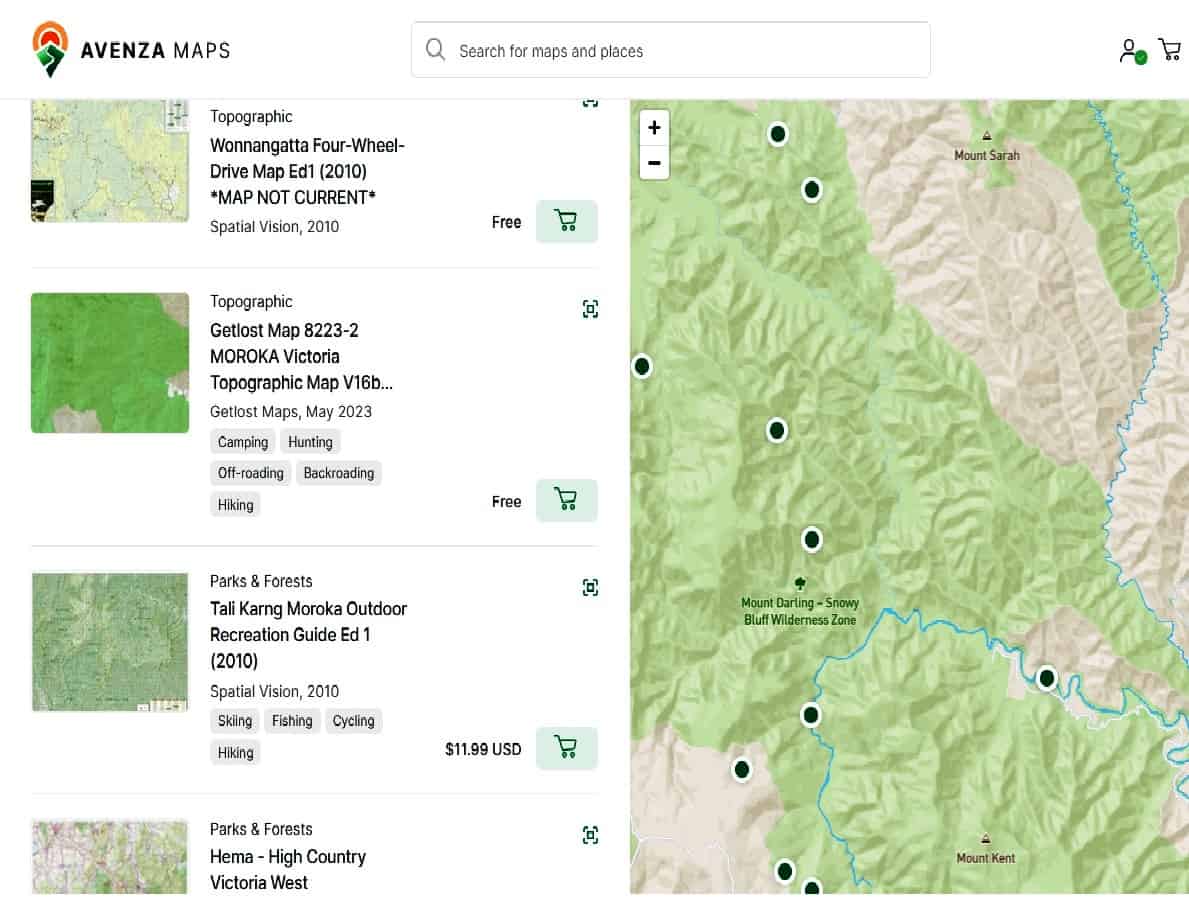Open Getlost MOROKA map thumbnail
Image resolution: width=1189 pixels, height=914 pixels.
110,363
